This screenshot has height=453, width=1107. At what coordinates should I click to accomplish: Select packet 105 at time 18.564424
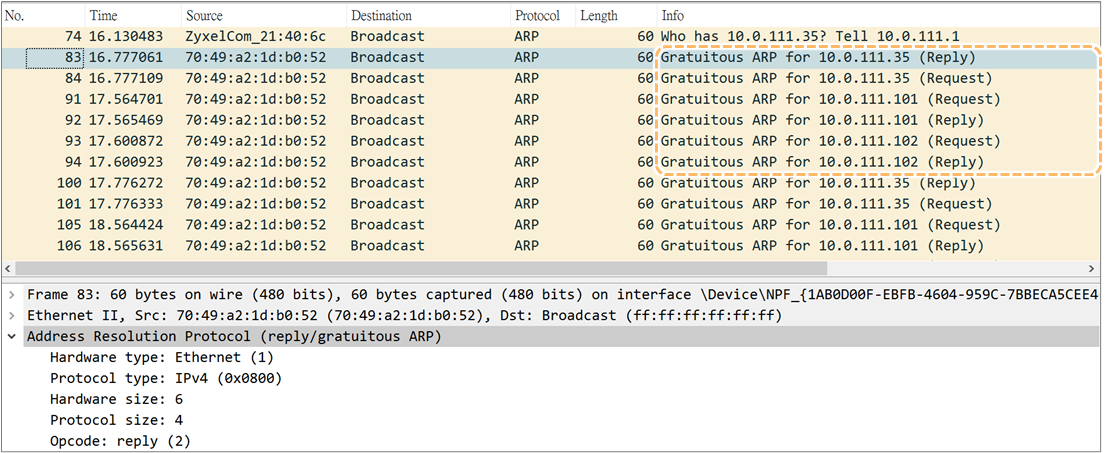coord(551,225)
